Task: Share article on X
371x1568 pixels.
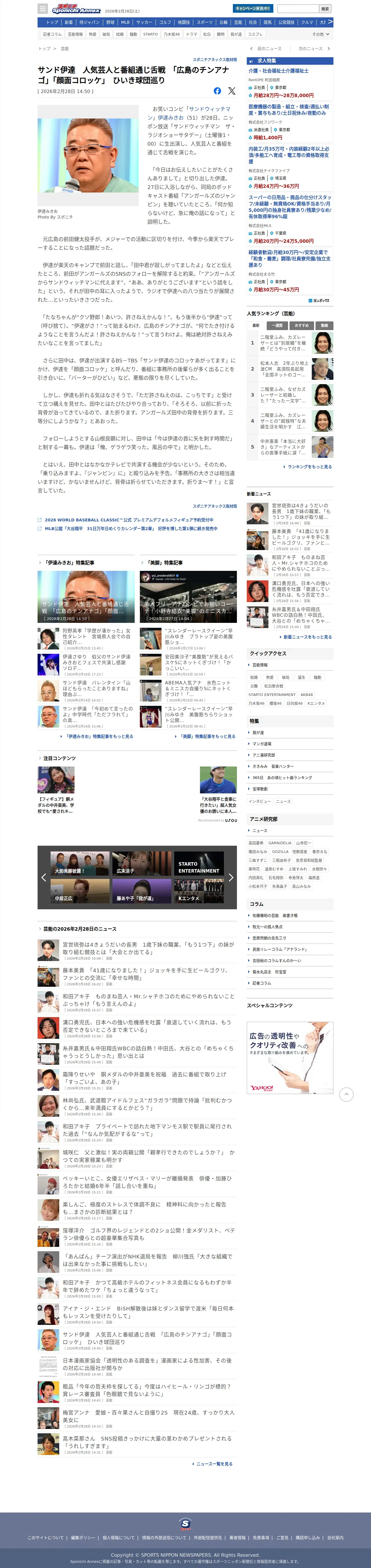Action: [232, 91]
